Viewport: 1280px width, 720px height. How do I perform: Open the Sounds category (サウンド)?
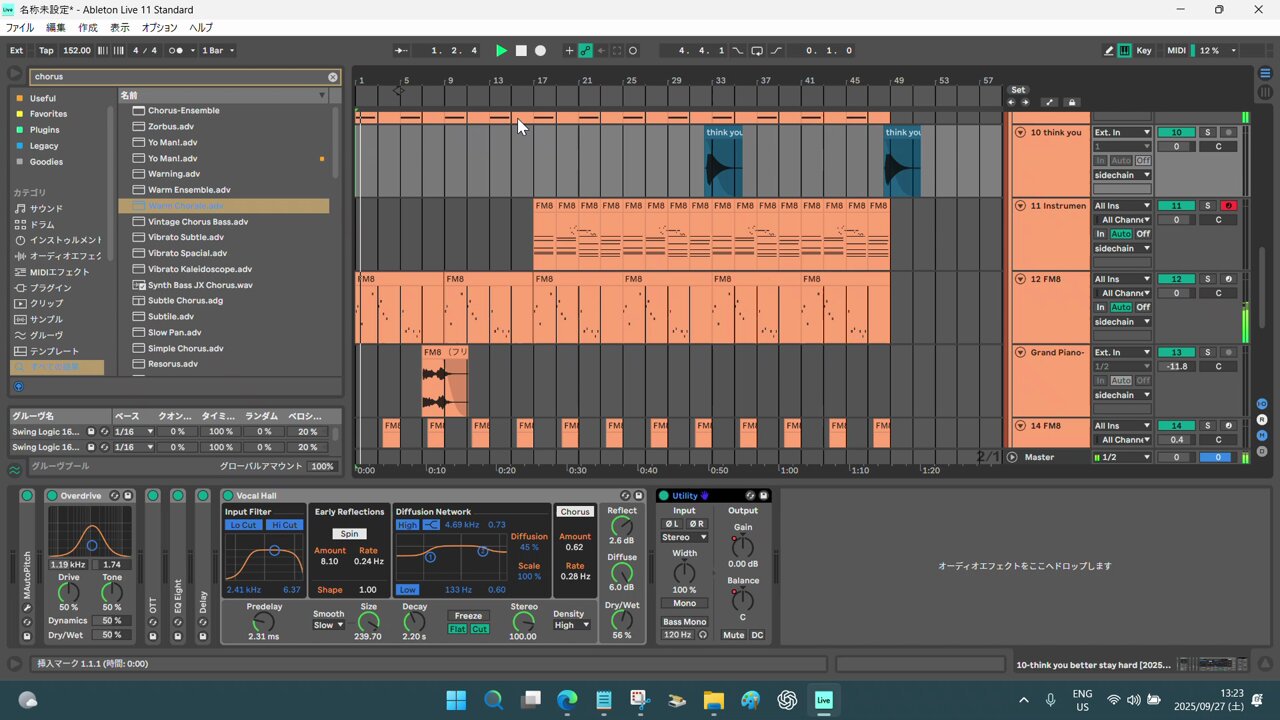(46, 209)
